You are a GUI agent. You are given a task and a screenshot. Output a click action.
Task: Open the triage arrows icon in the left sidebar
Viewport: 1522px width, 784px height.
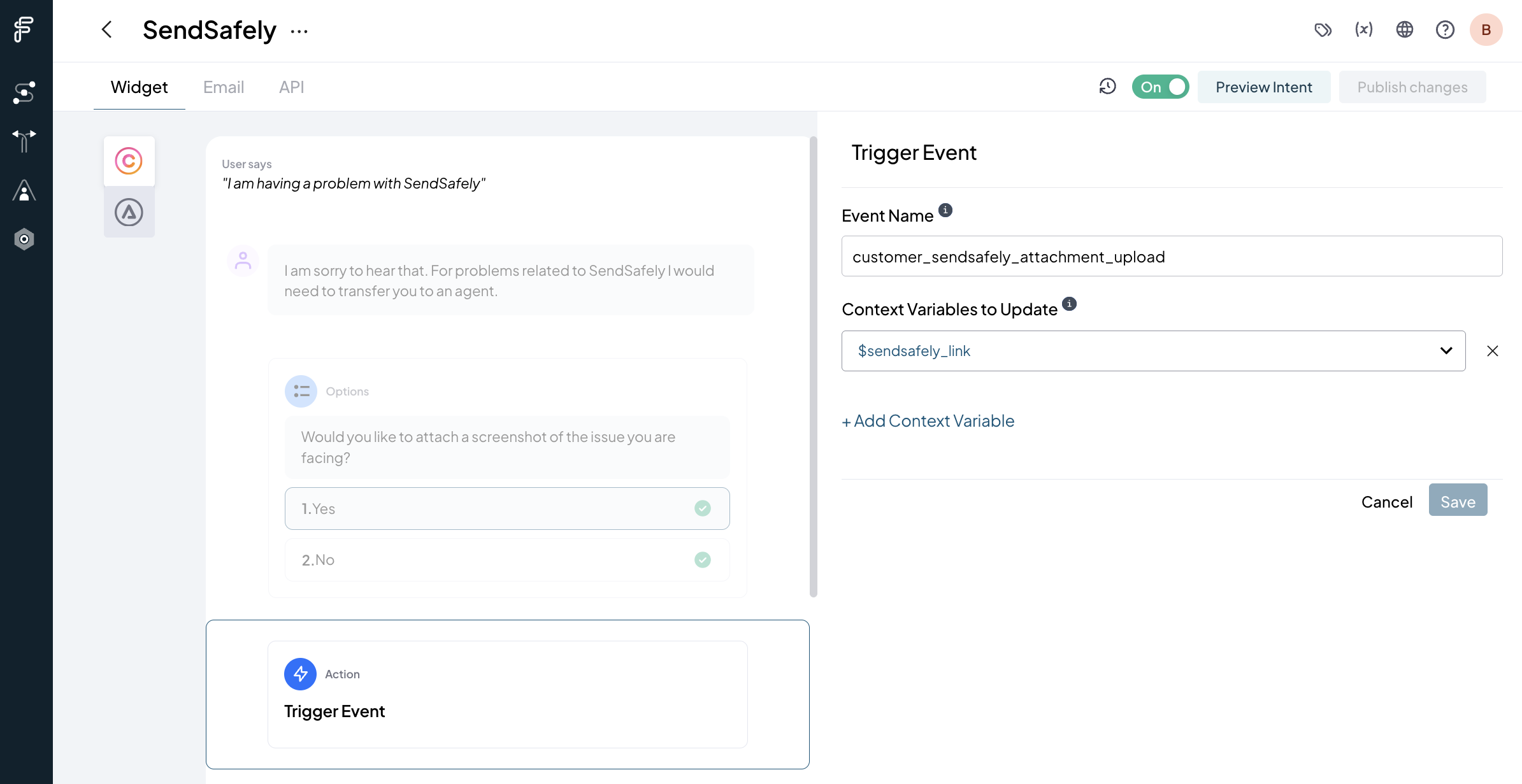[x=24, y=141]
